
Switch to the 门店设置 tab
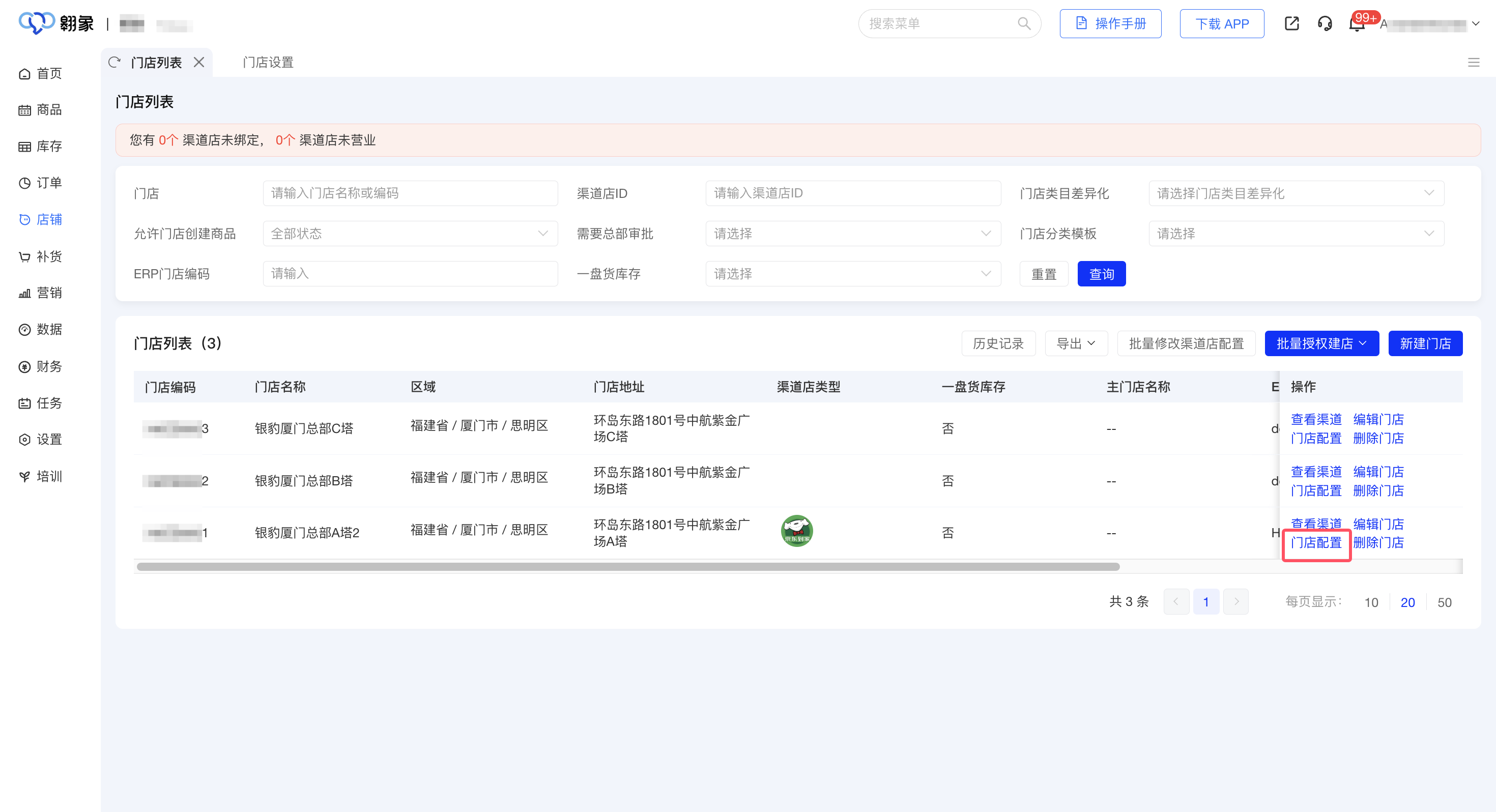click(268, 62)
